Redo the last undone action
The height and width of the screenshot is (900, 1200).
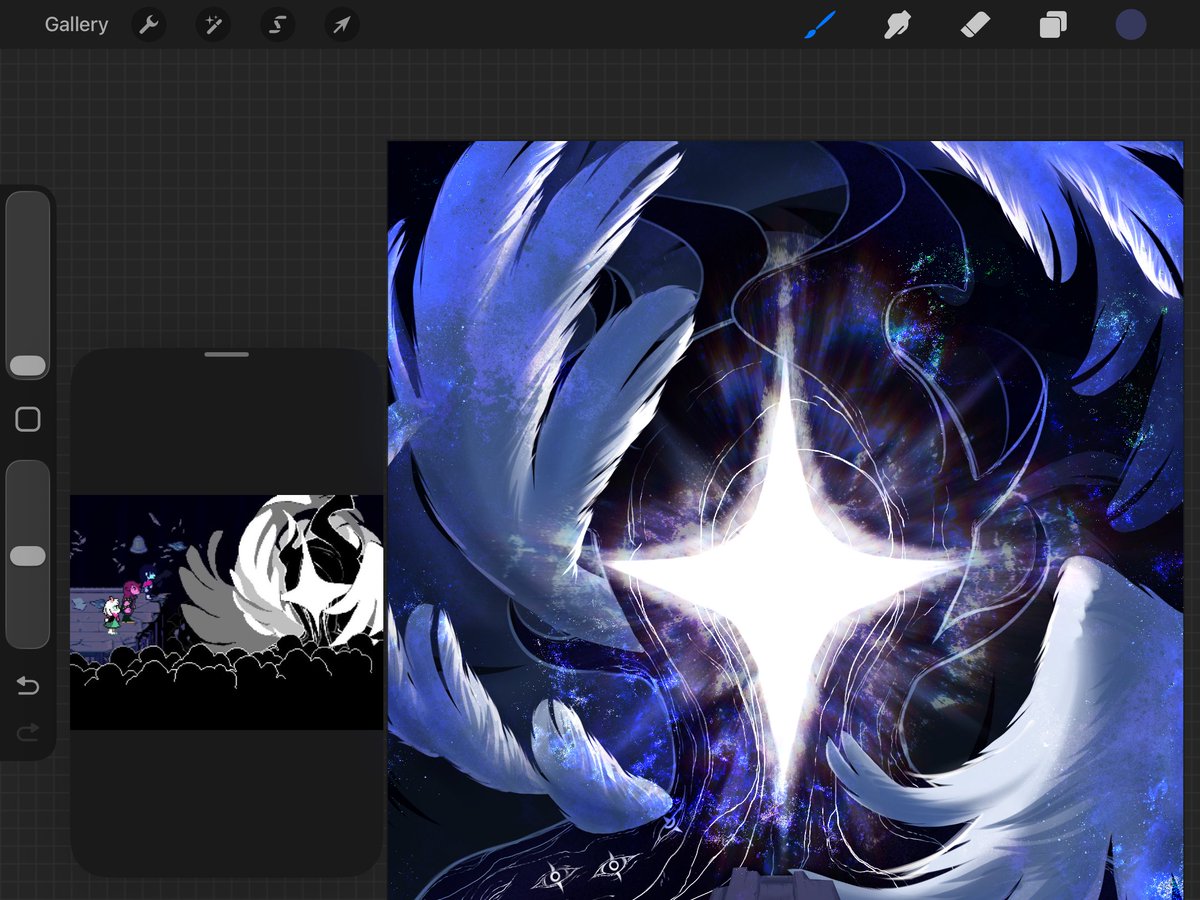[28, 733]
